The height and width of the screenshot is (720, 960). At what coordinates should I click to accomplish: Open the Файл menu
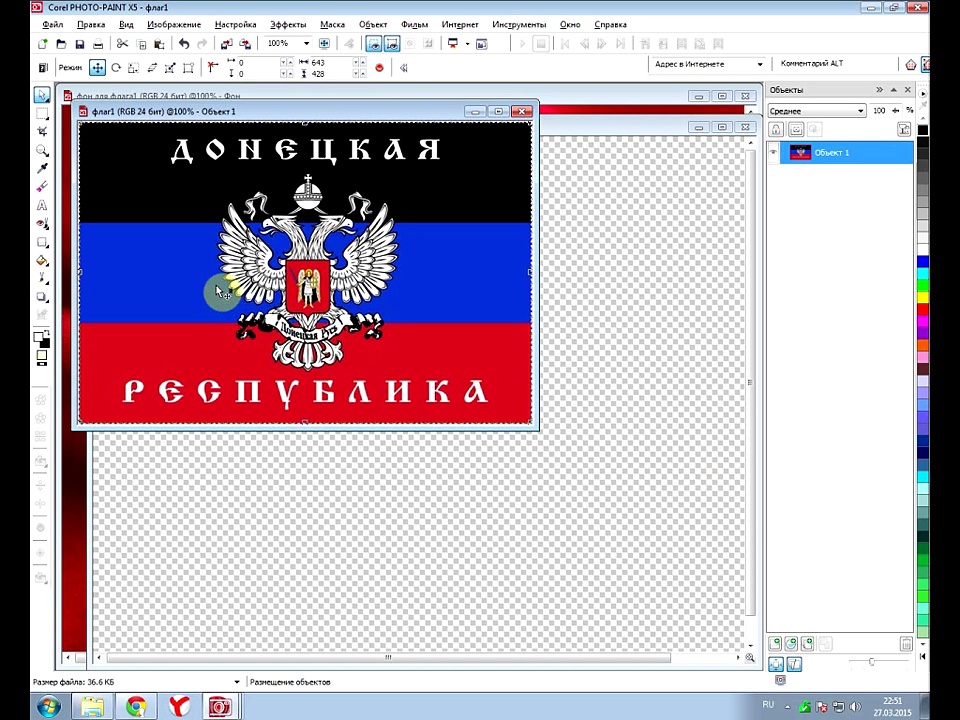point(53,24)
